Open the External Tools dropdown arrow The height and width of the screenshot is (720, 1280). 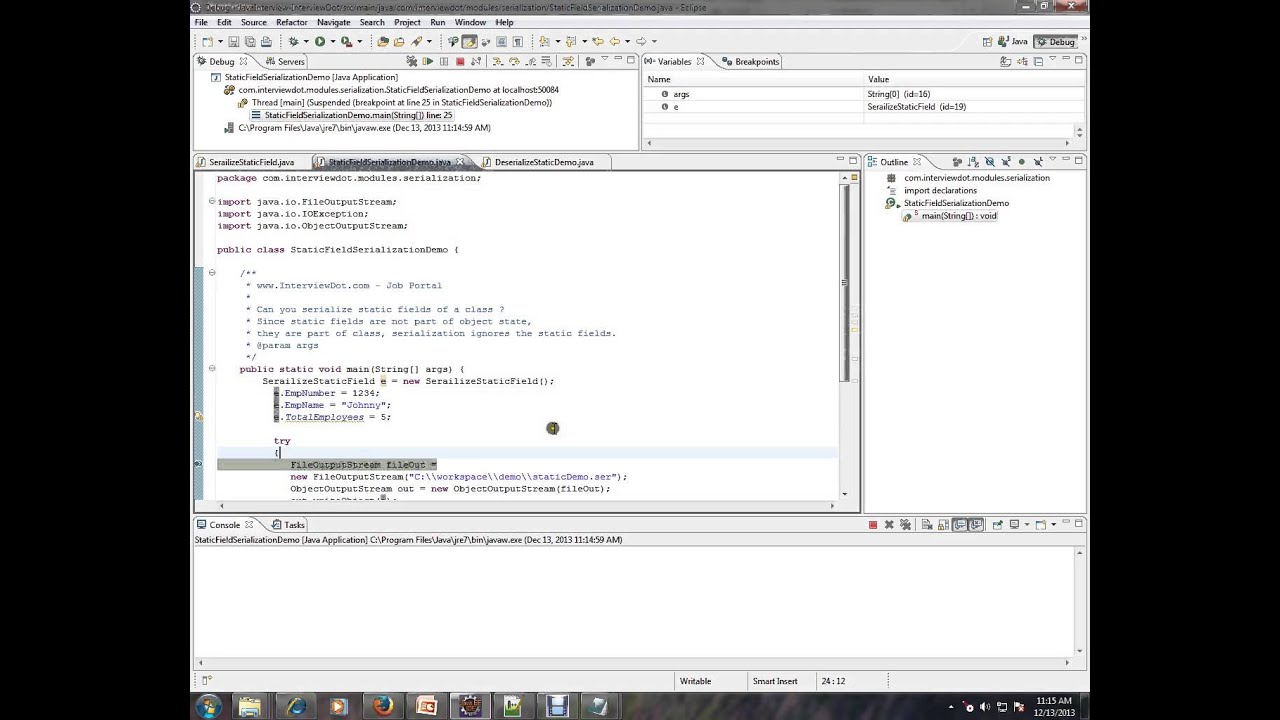[x=360, y=41]
